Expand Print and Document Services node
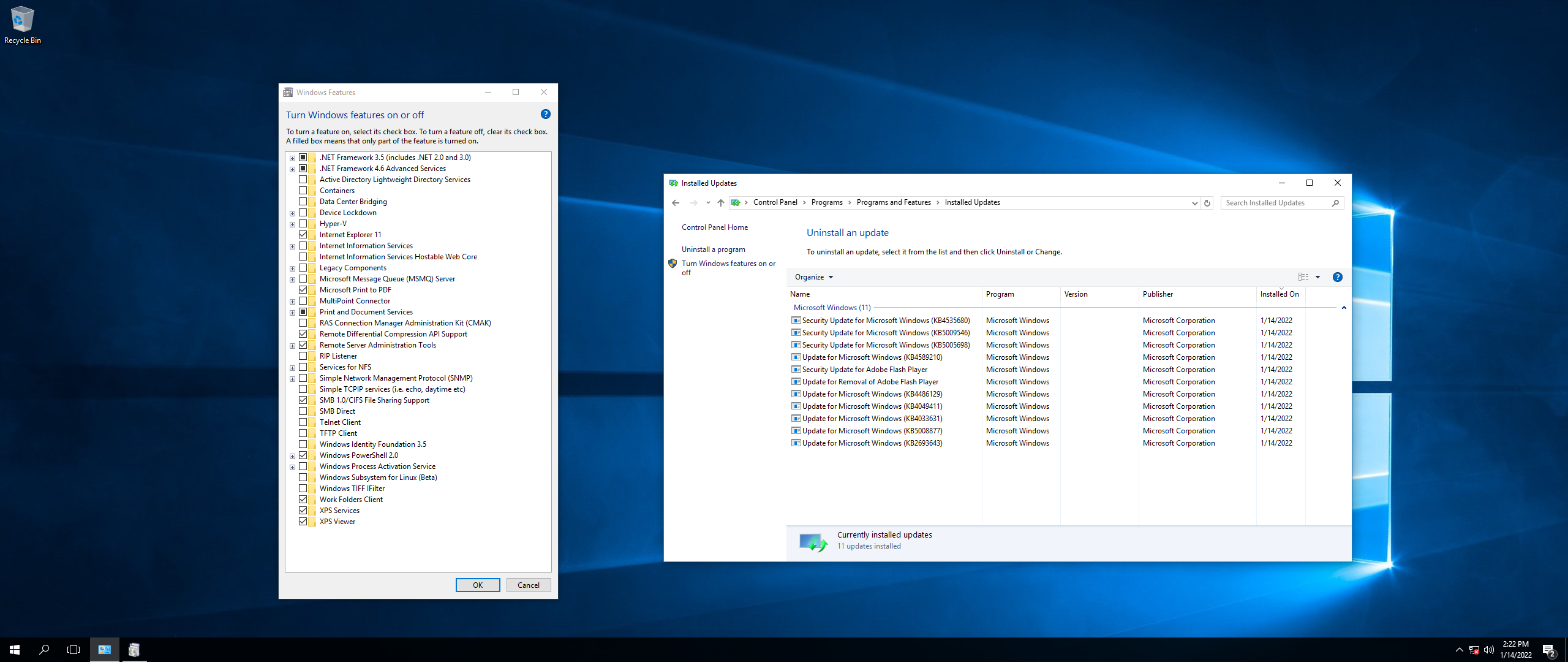The width and height of the screenshot is (1568, 662). pyautogui.click(x=292, y=313)
